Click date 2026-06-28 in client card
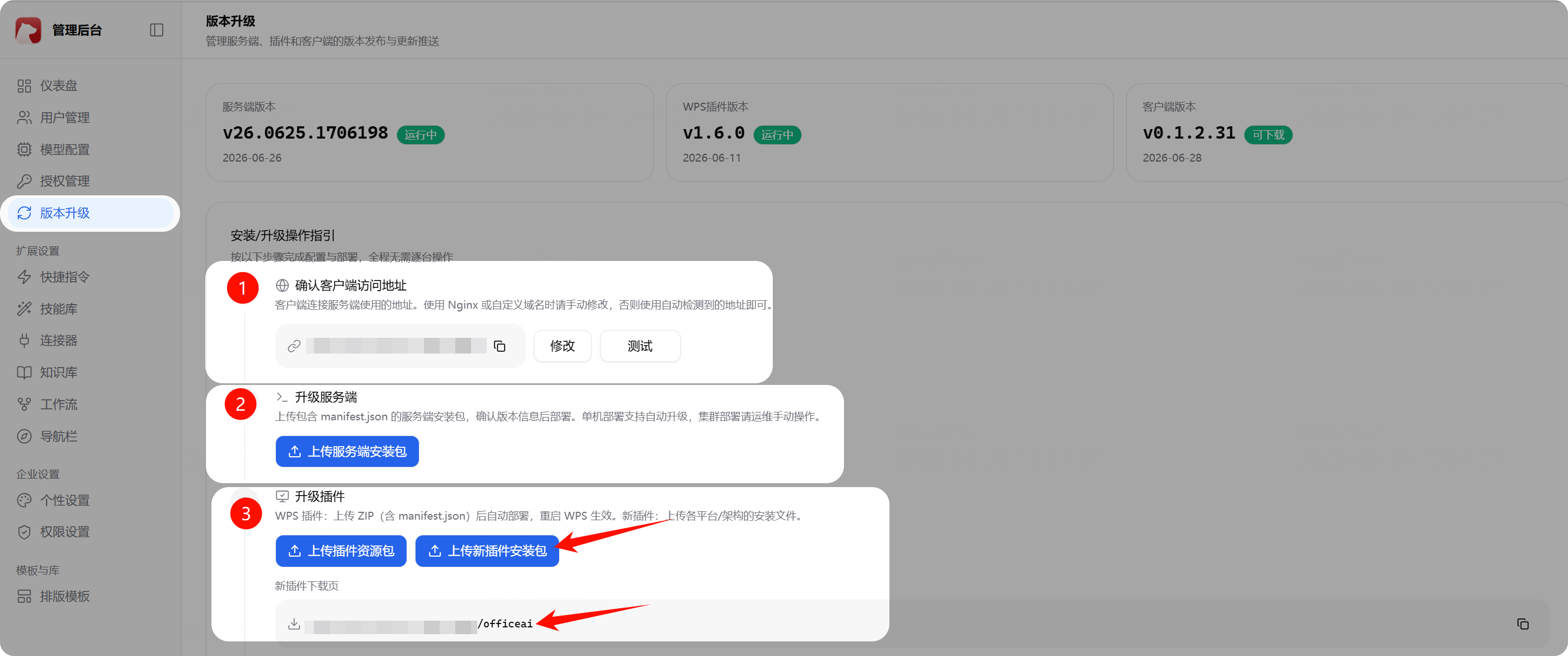Viewport: 1568px width, 656px height. [1172, 158]
